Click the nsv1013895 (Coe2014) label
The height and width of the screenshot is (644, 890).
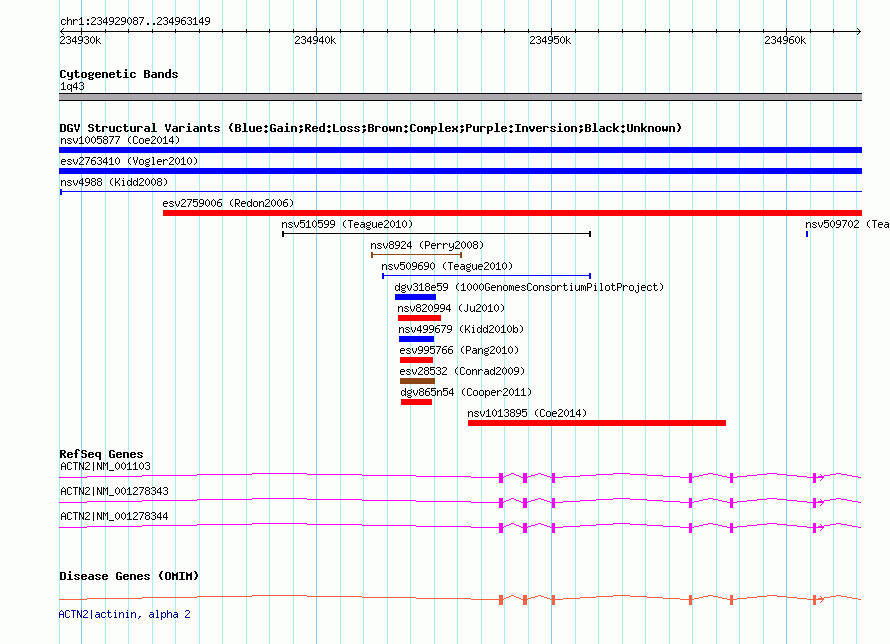tap(527, 413)
